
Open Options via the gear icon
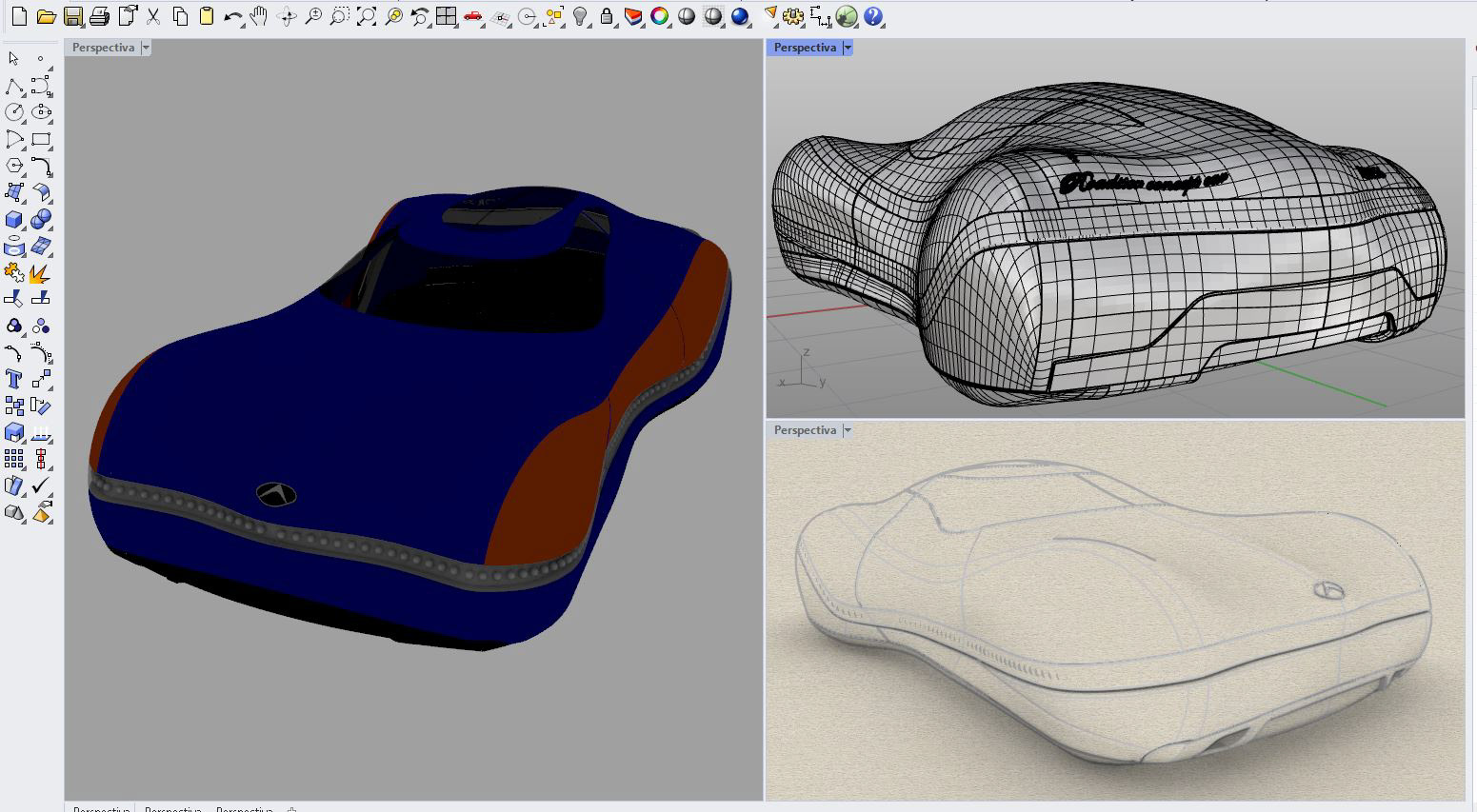[x=793, y=16]
